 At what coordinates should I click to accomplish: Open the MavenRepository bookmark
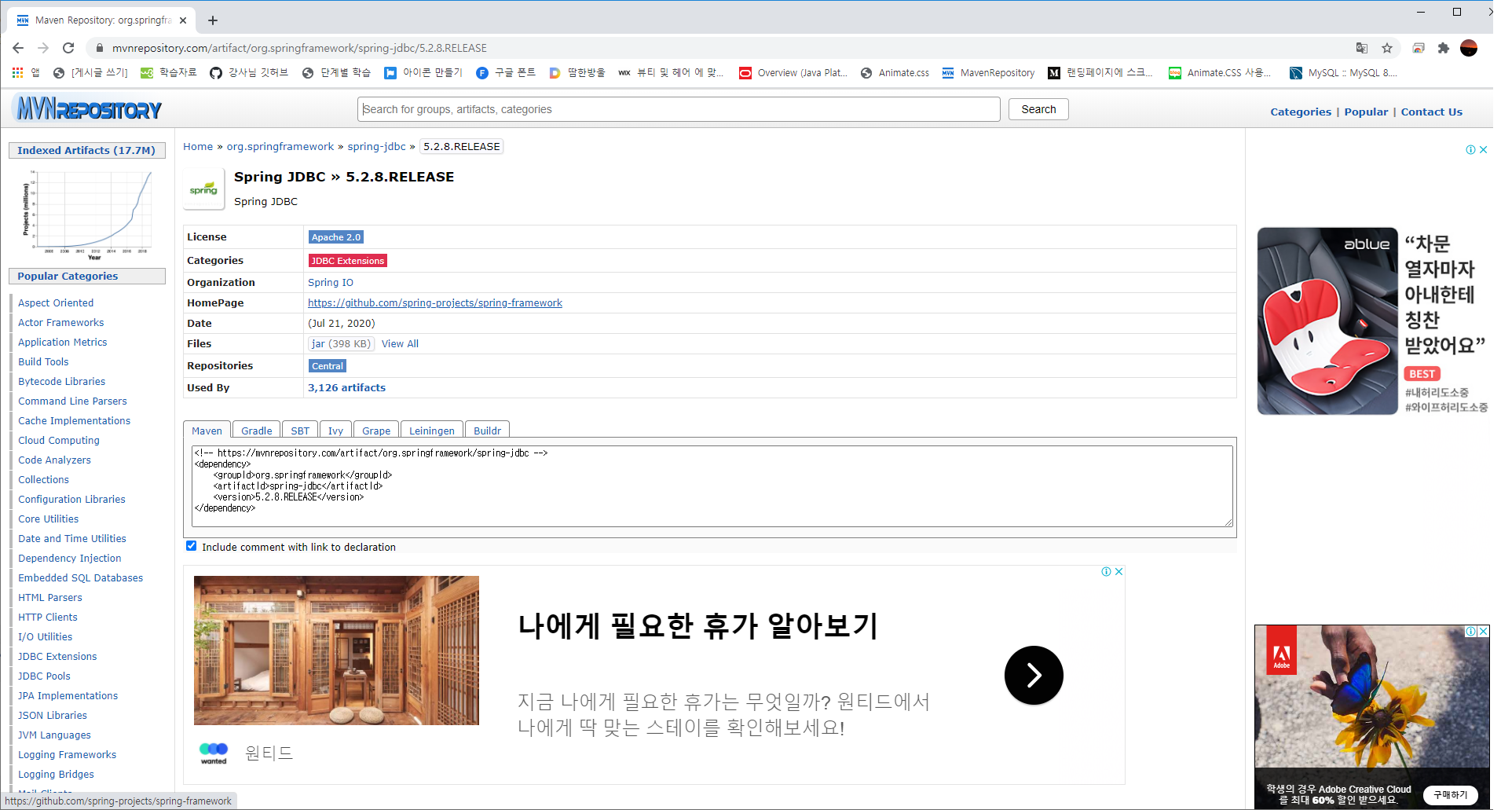coord(989,72)
